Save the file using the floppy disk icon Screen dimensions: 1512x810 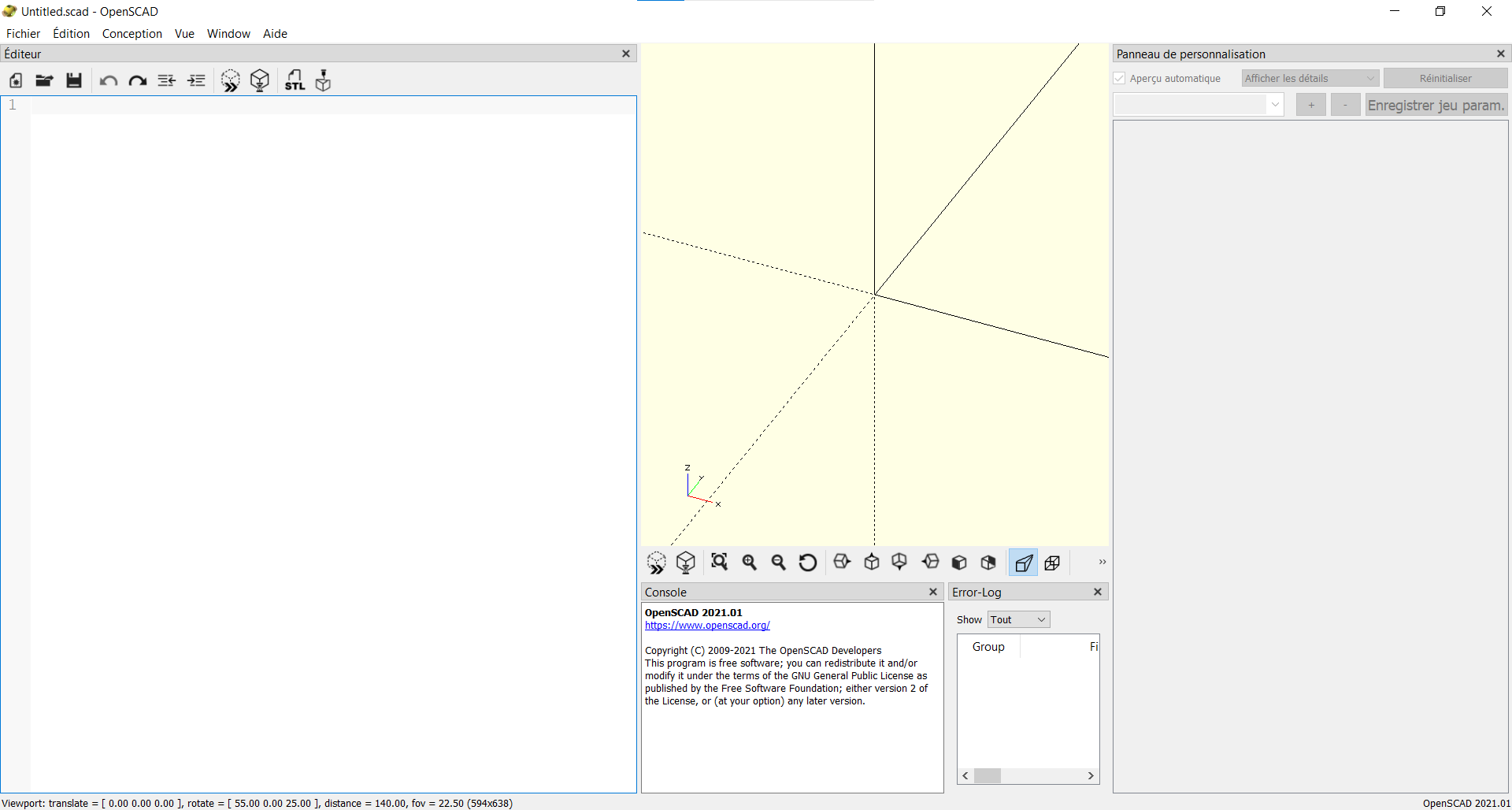pyautogui.click(x=74, y=80)
